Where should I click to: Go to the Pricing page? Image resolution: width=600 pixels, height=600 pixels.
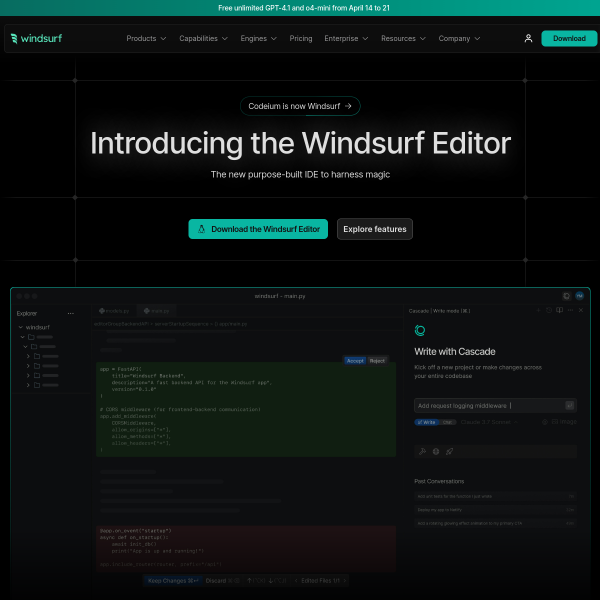[x=301, y=38]
